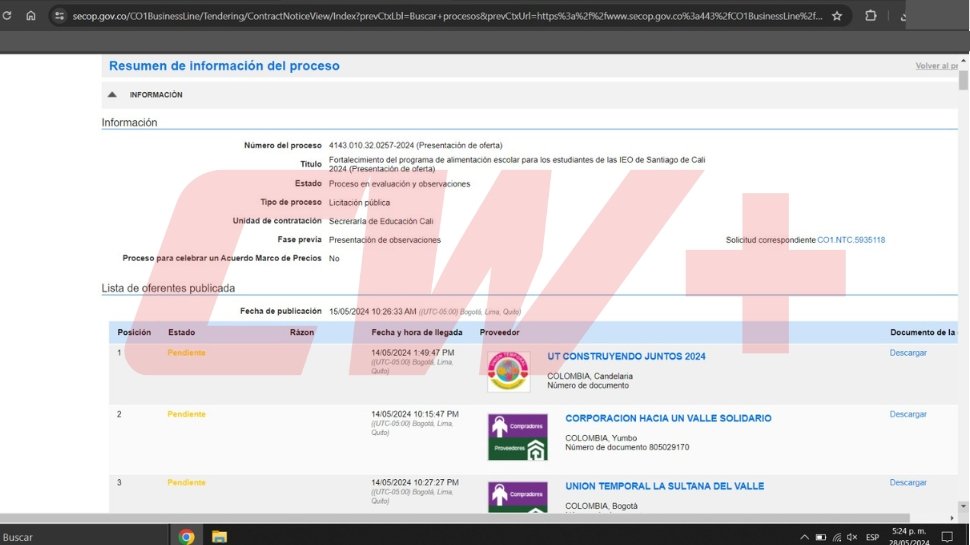The height and width of the screenshot is (545, 970).
Task: Click the battery icon in system tray
Action: click(820, 537)
